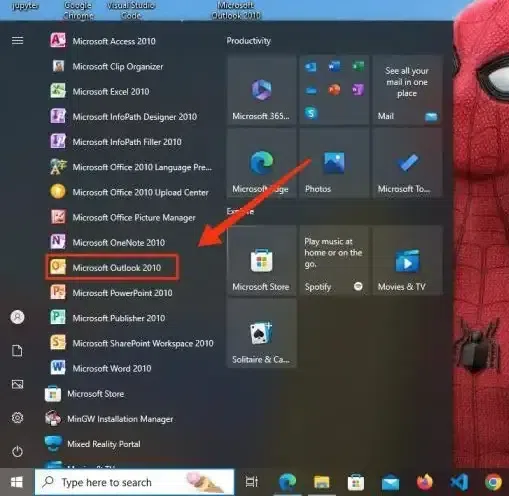Click the Microsoft Outlook 2010 desktop shortcut label
The height and width of the screenshot is (496, 509).
236,10
